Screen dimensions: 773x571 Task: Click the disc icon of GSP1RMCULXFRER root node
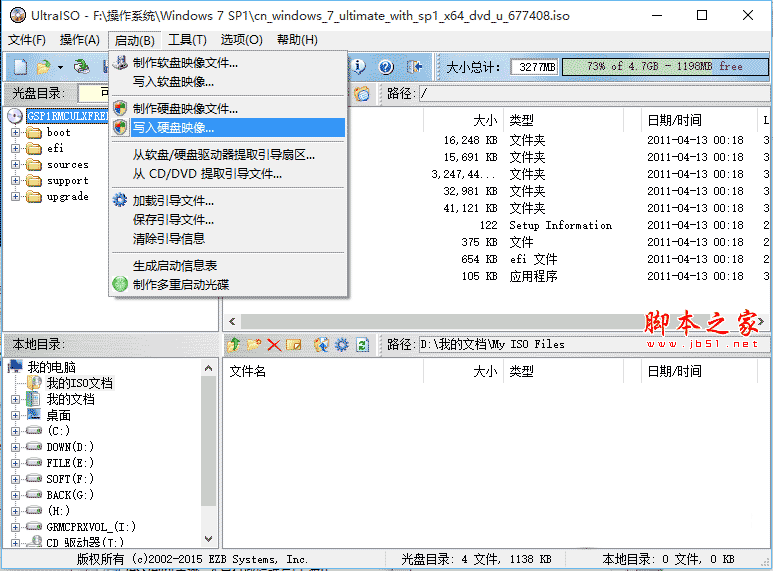tap(15, 116)
